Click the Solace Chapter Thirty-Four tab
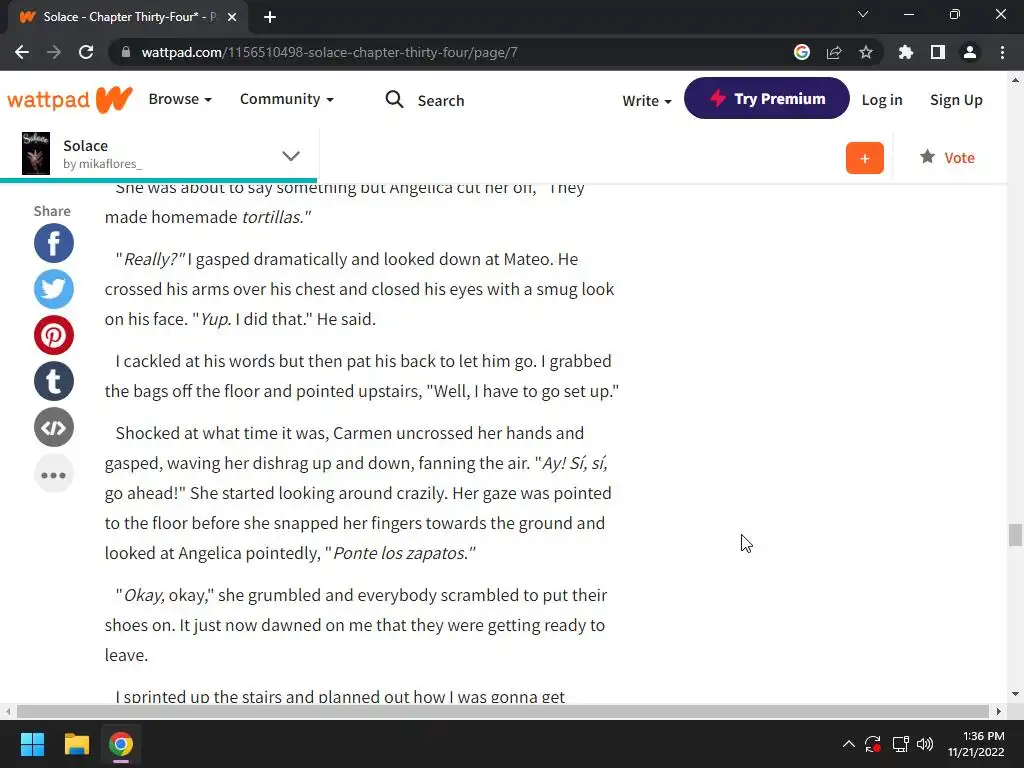 pyautogui.click(x=128, y=17)
